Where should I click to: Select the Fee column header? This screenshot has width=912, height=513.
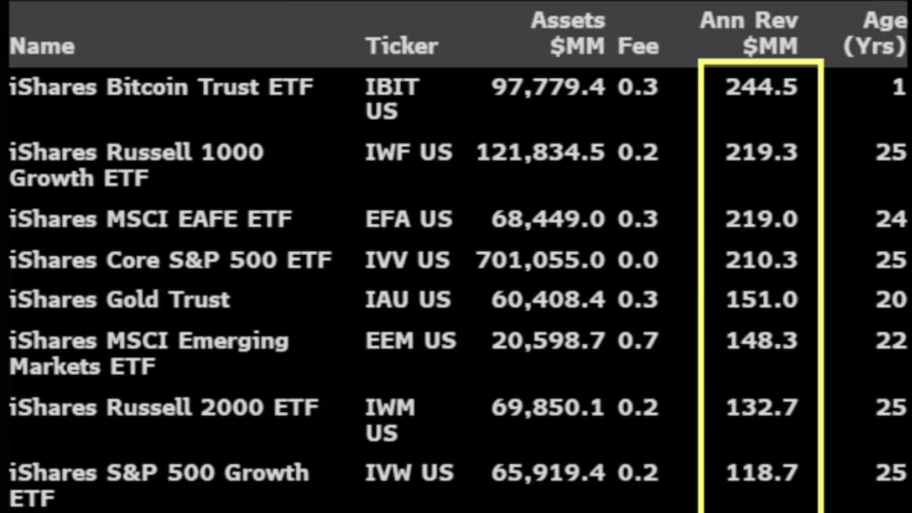tap(638, 46)
